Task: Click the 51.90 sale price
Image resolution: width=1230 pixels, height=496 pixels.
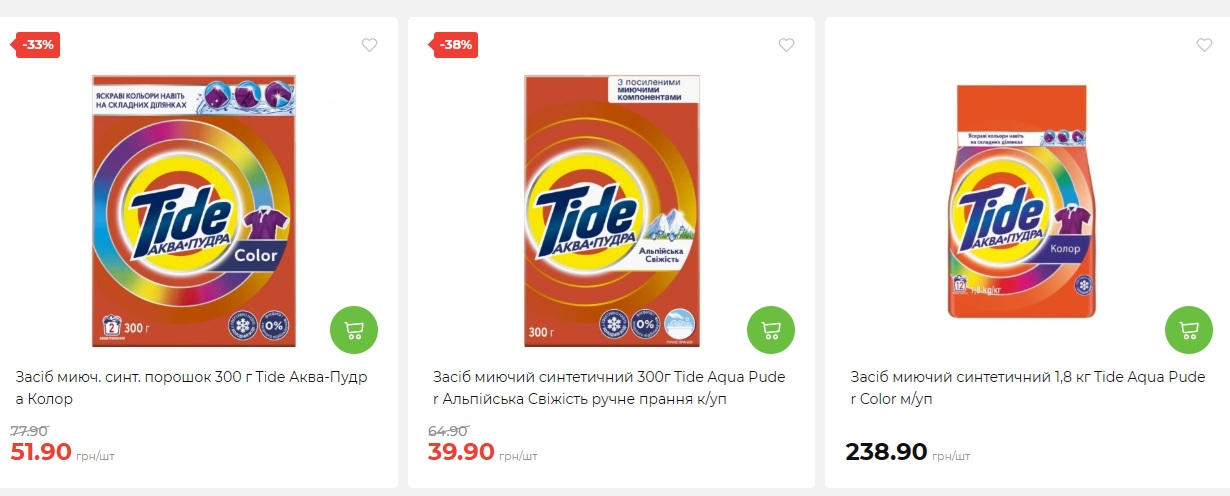Action: (x=41, y=452)
